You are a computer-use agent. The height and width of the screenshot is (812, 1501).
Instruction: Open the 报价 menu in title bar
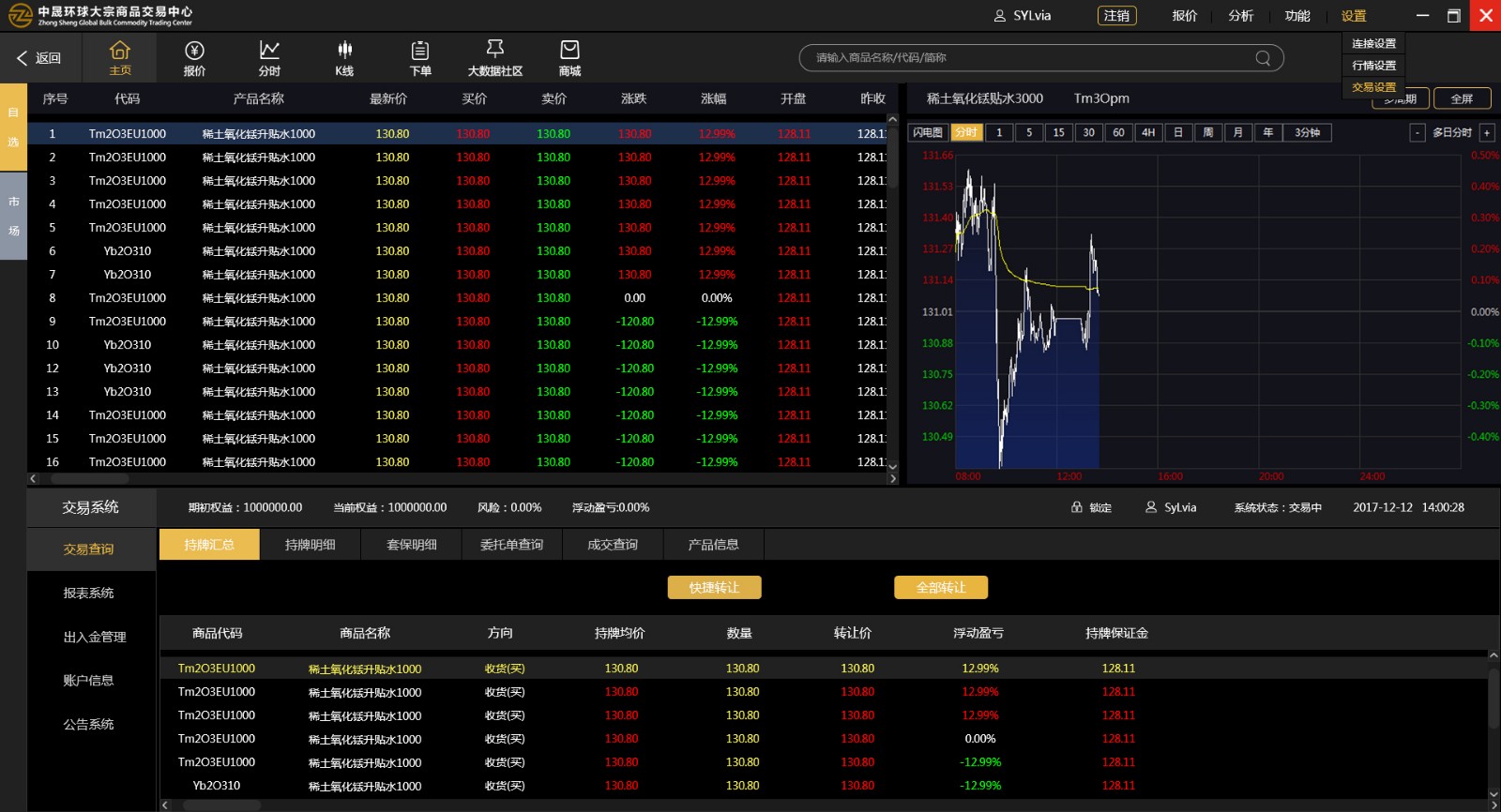[x=1184, y=16]
